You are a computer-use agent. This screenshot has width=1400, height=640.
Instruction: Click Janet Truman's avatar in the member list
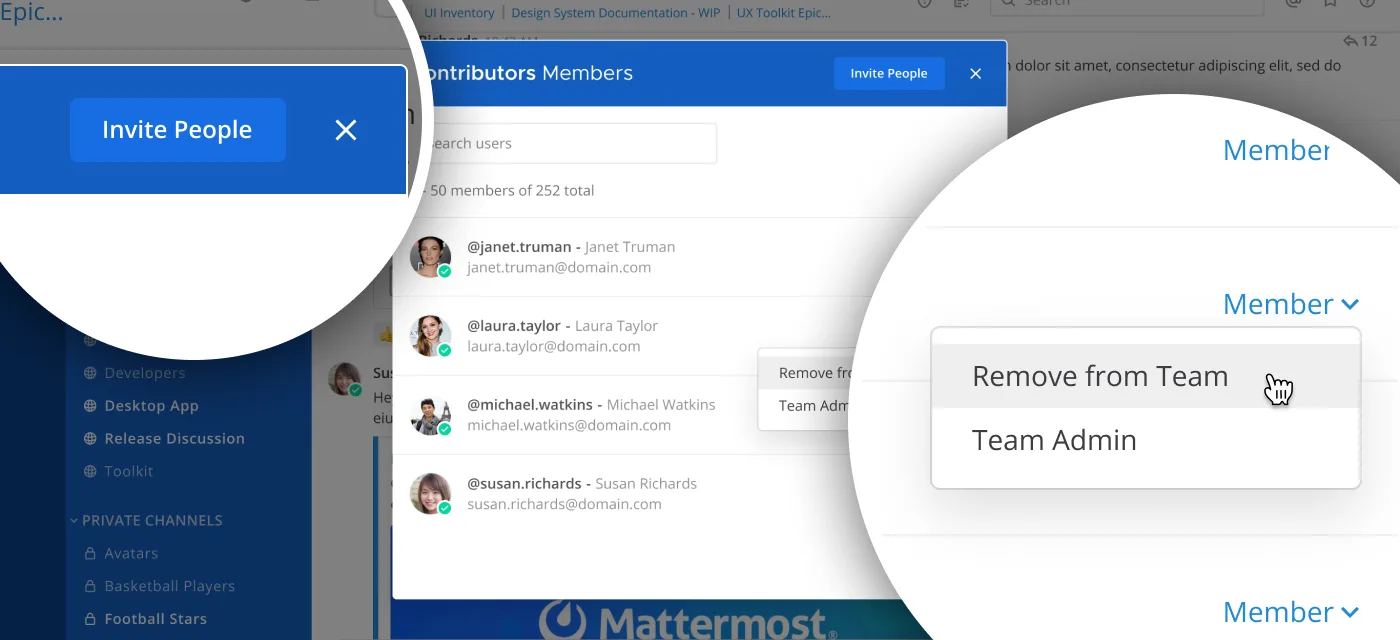[x=431, y=257]
